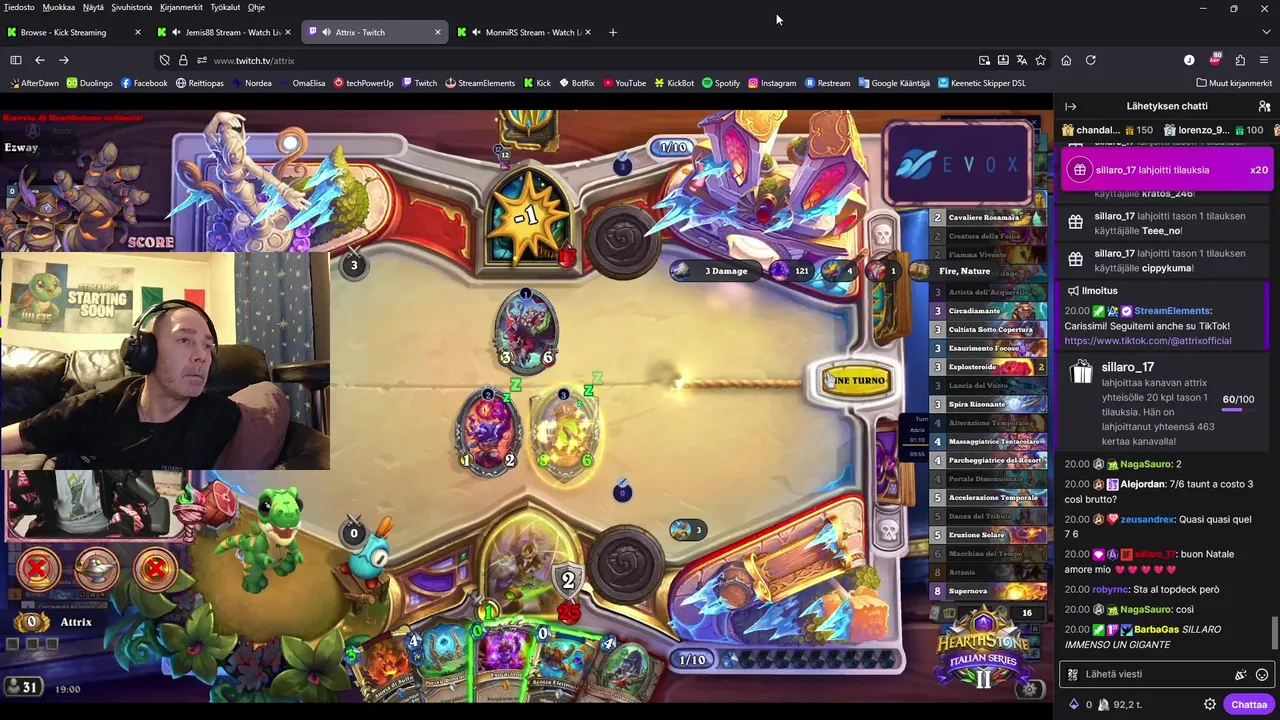Open the Instagram bookmark
The image size is (1280, 720).
(772, 83)
